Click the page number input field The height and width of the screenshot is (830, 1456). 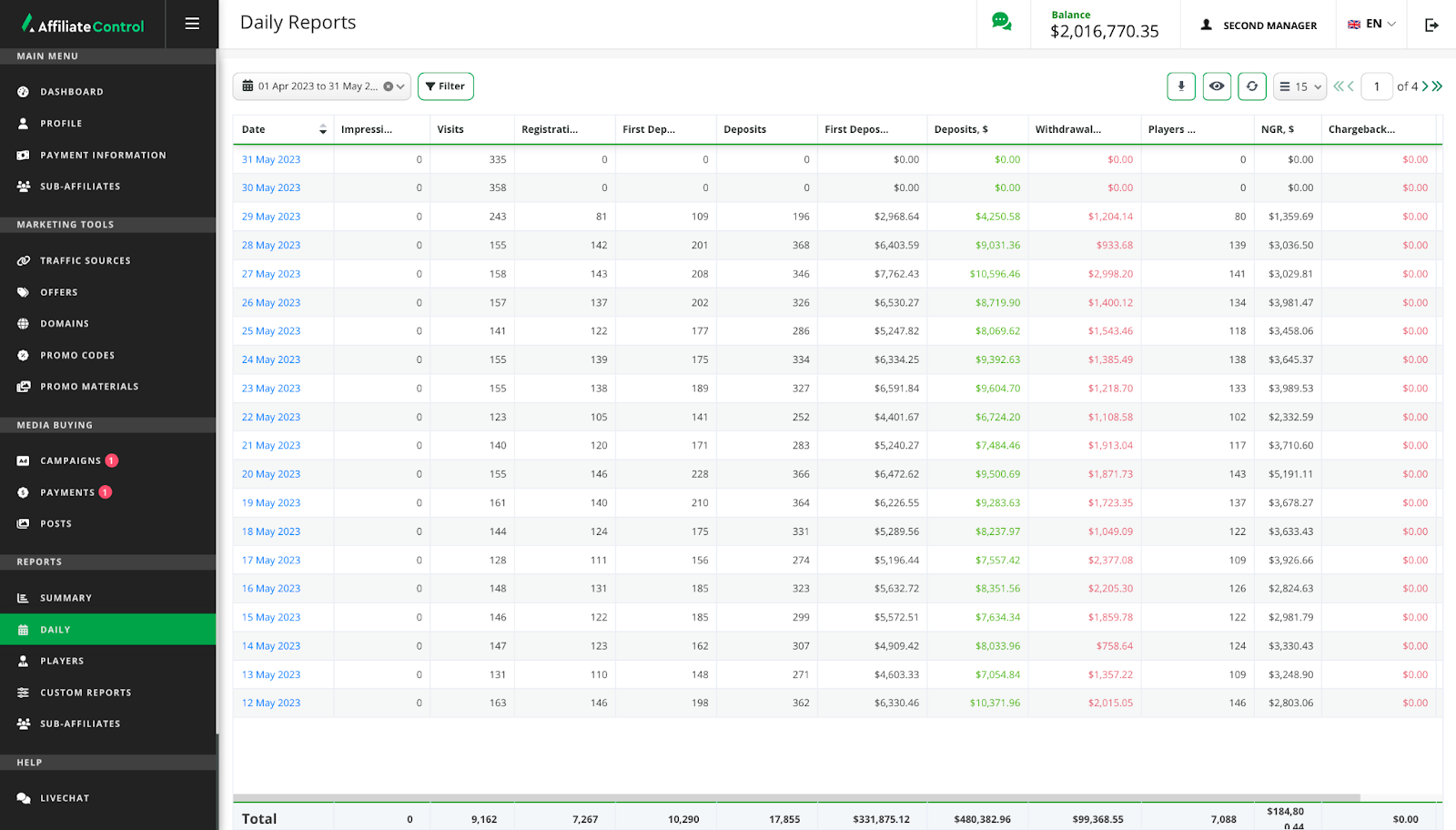coord(1377,86)
